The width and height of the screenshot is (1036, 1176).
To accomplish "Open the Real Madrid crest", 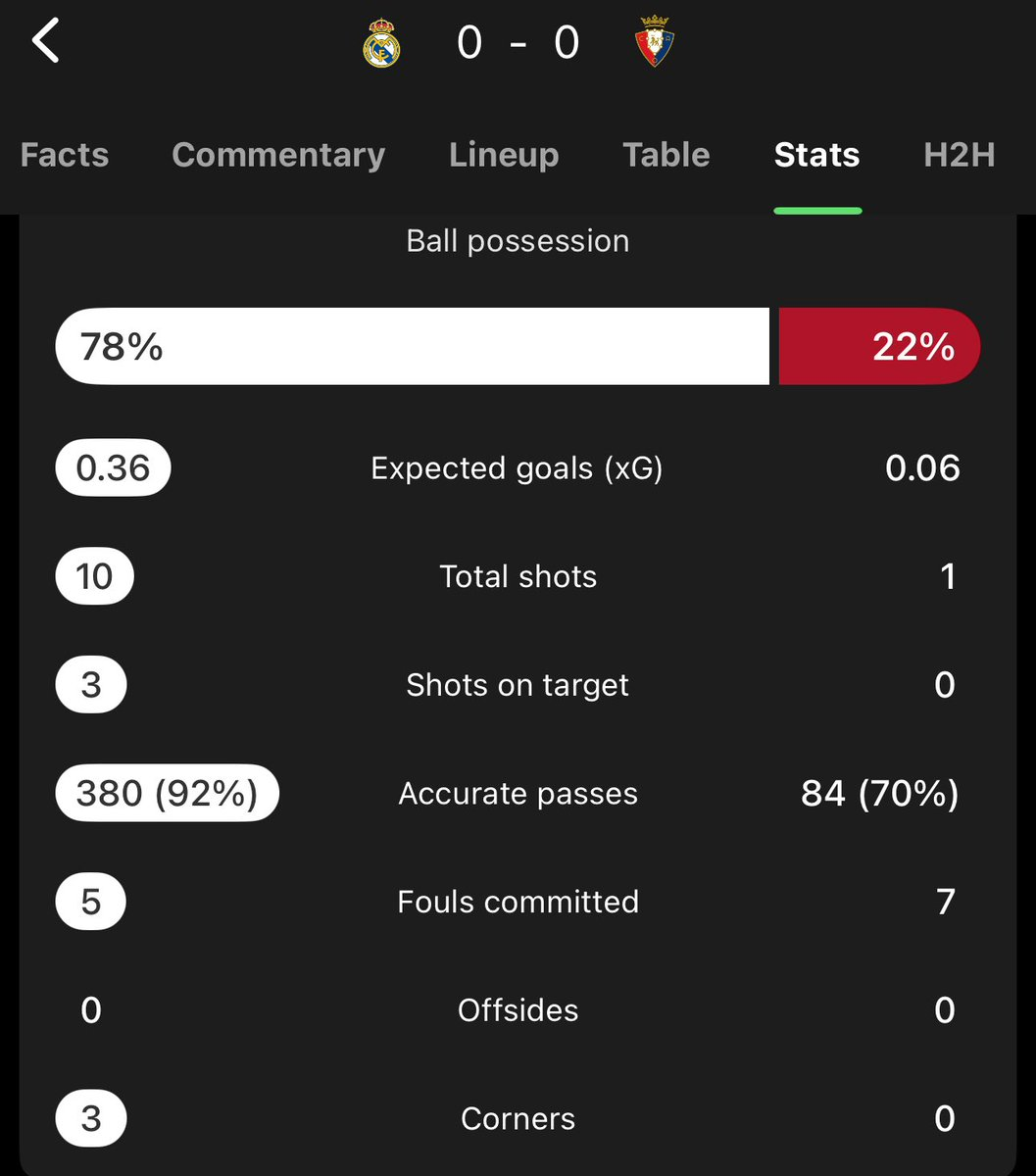I will (381, 43).
